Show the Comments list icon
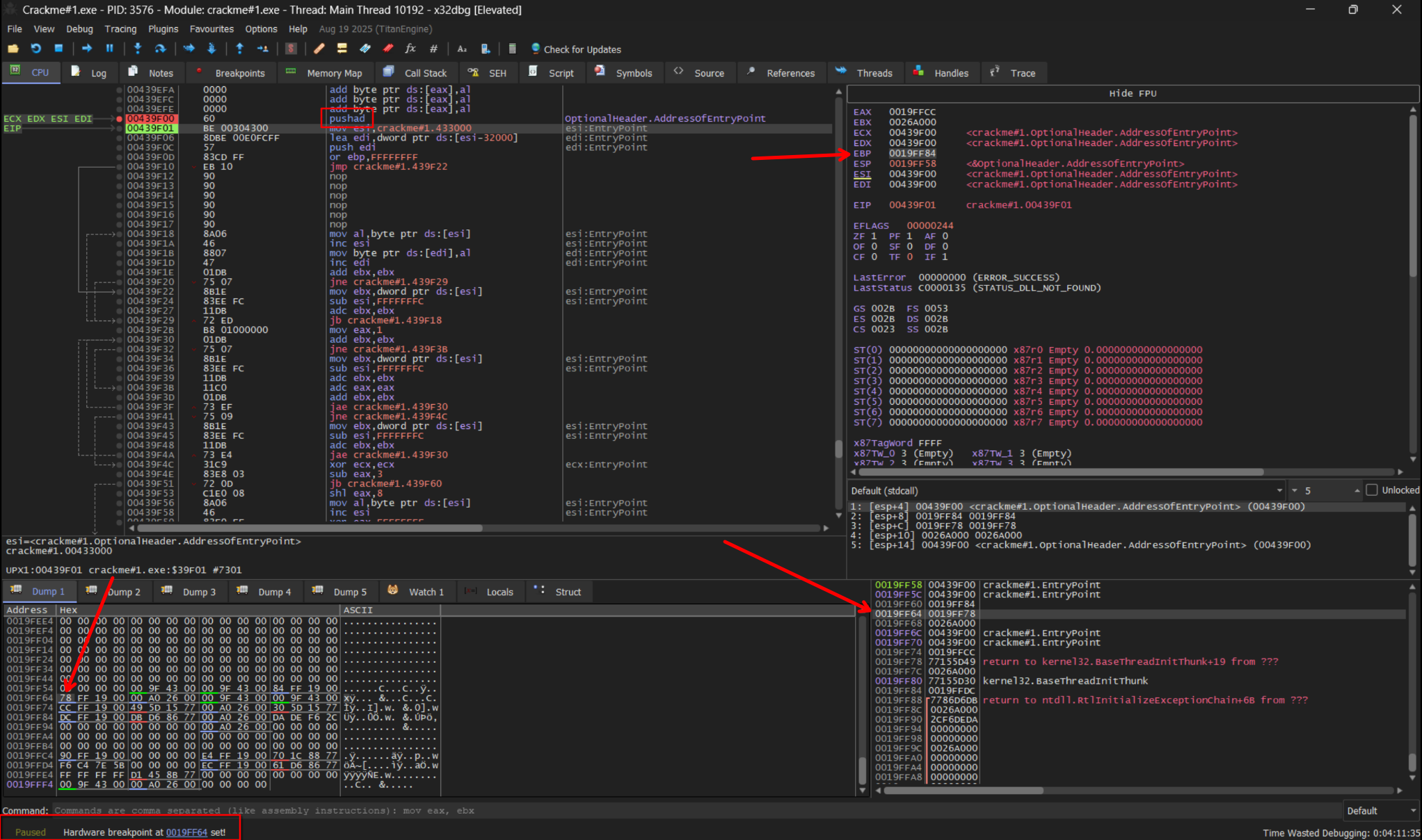The image size is (1422, 840). click(x=342, y=49)
